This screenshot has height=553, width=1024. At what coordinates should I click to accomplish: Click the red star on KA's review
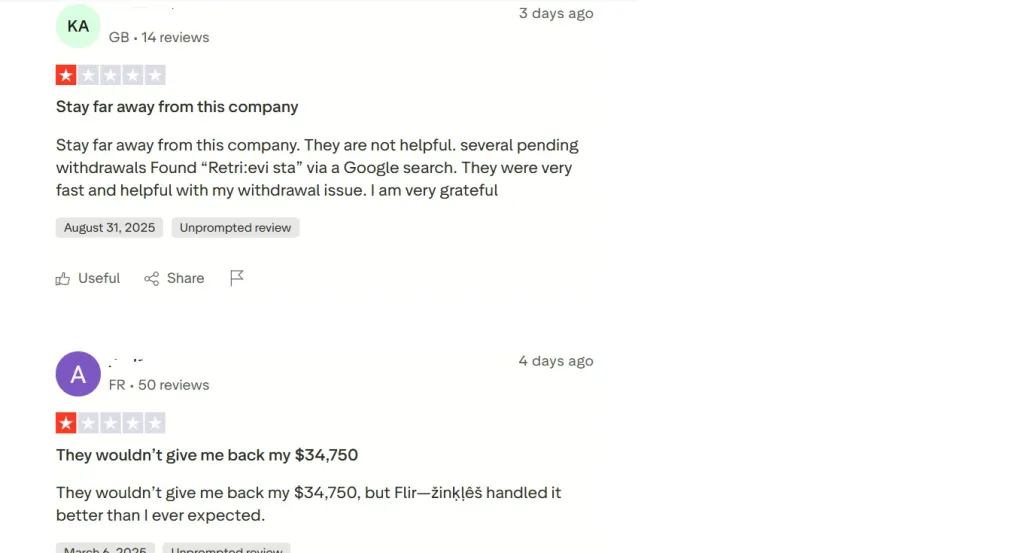[66, 75]
